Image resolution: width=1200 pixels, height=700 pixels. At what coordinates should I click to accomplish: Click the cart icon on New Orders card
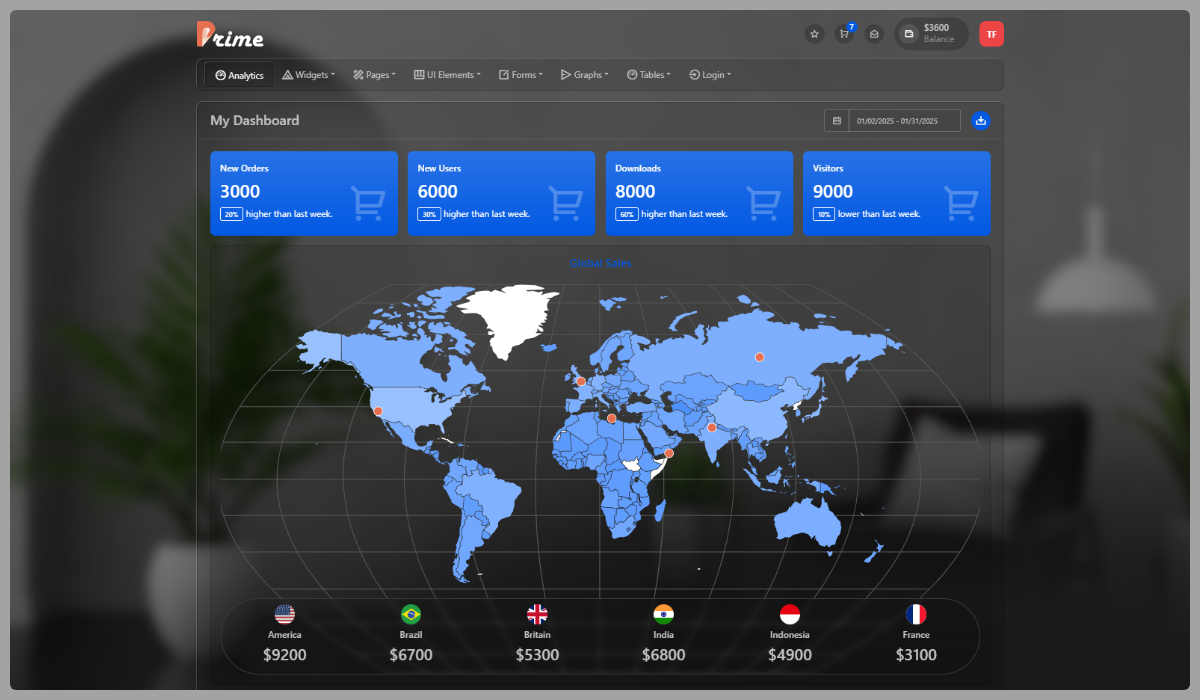point(367,201)
